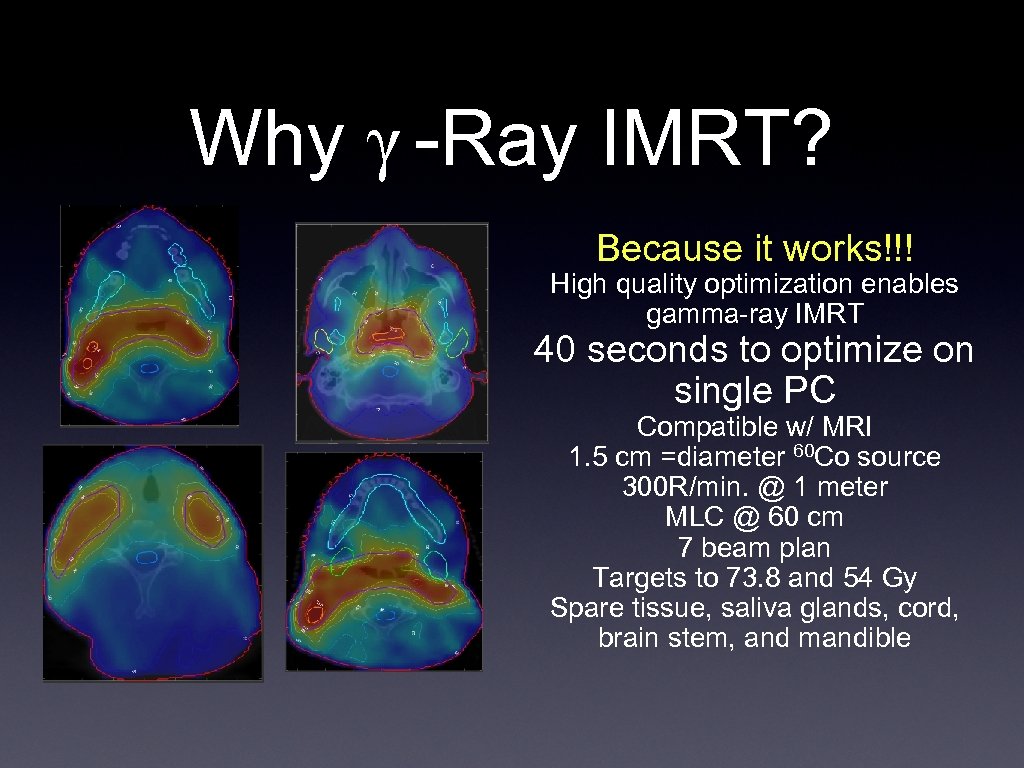Image resolution: width=1024 pixels, height=768 pixels.
Task: Select the 'MLC @ 60 cm' text
Action: tap(755, 518)
